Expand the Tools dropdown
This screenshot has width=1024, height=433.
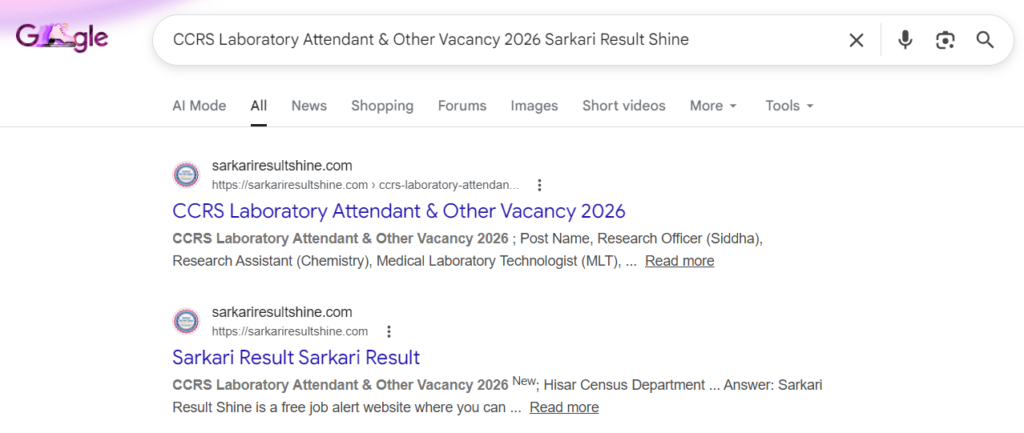pos(789,105)
